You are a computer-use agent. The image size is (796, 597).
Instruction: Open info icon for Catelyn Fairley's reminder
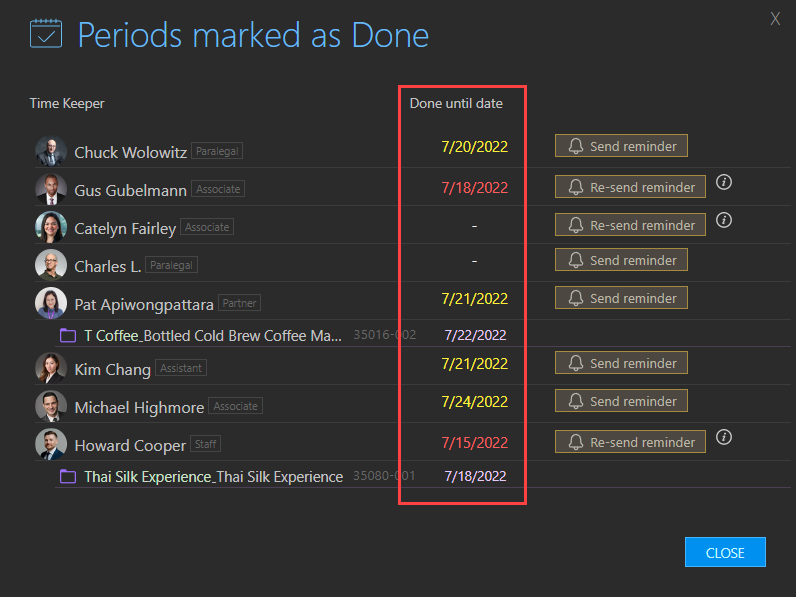[724, 220]
